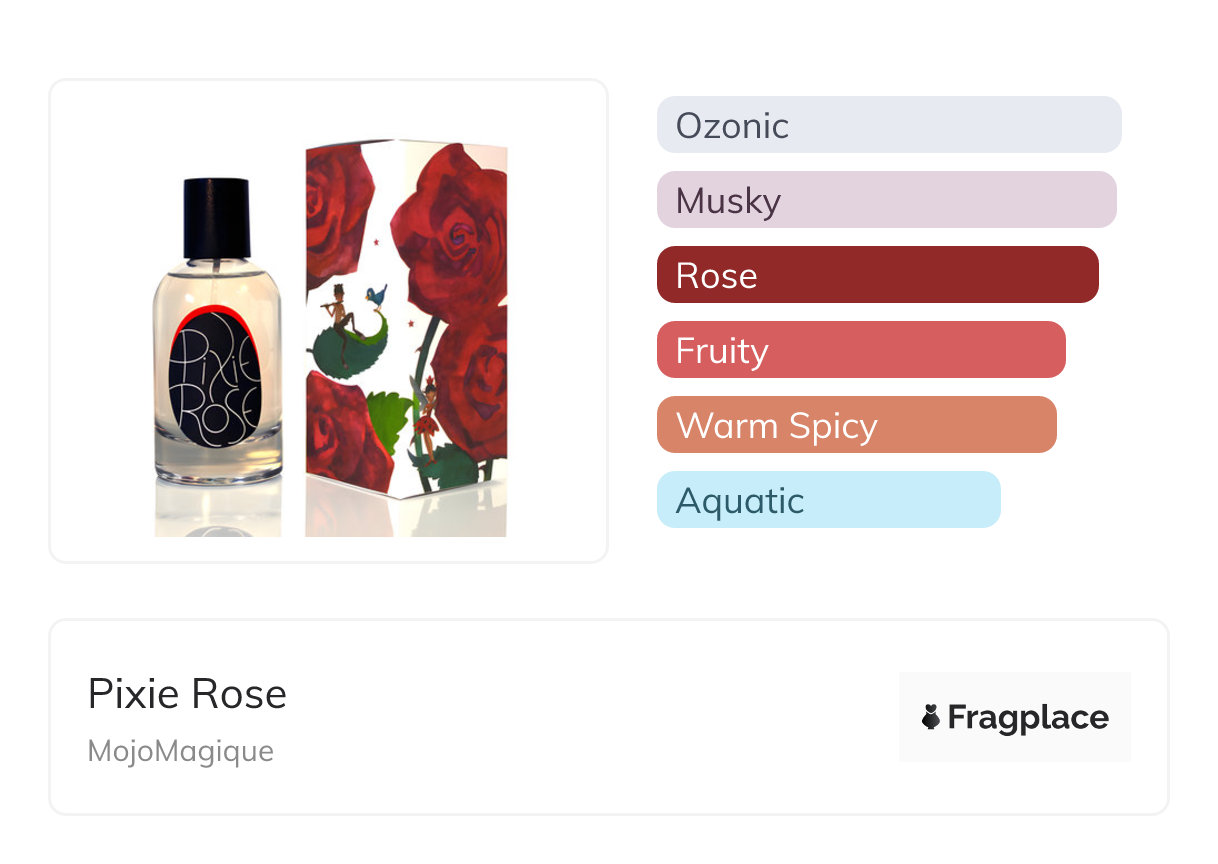The image size is (1218, 864).
Task: Click the black oval label on the bottle
Action: (214, 380)
